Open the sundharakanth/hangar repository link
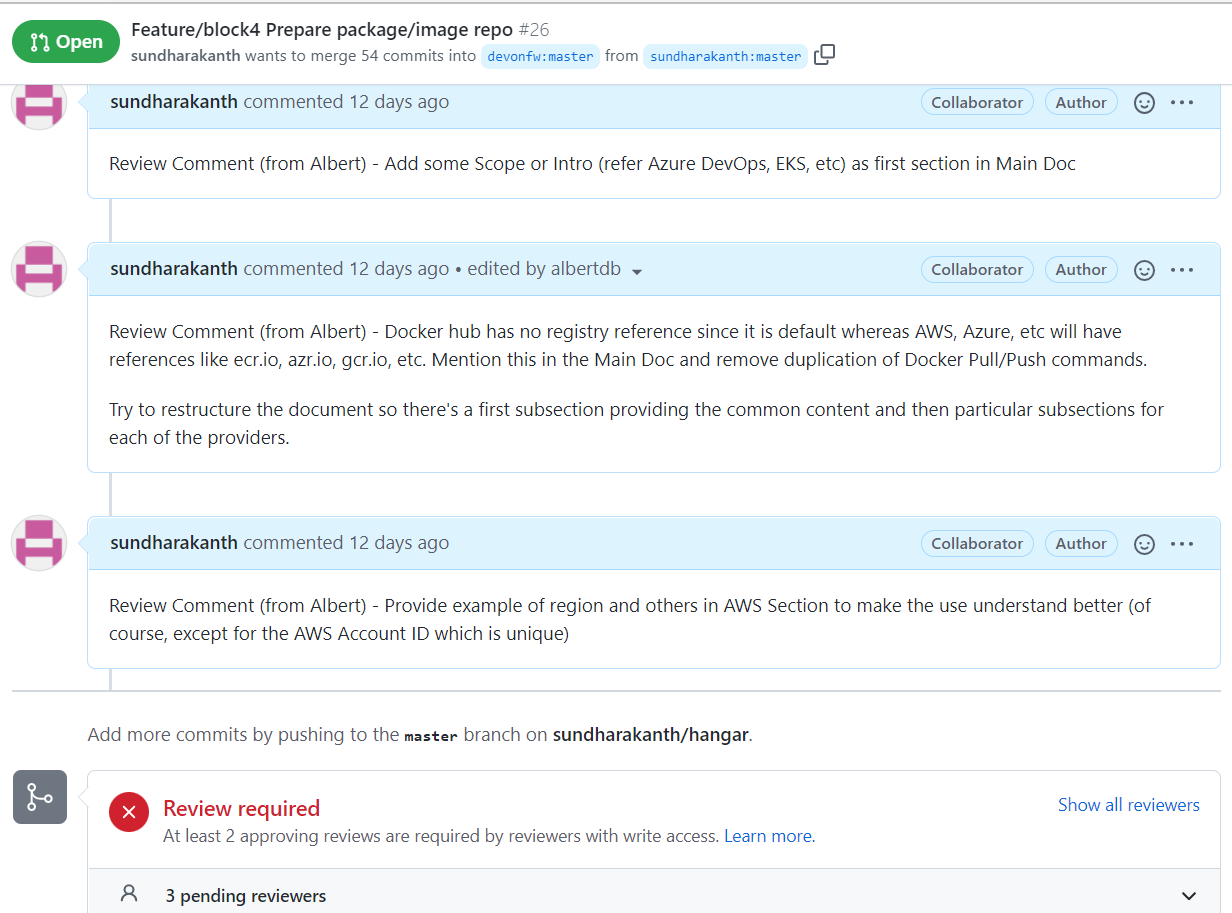The width and height of the screenshot is (1232, 913). [x=649, y=734]
